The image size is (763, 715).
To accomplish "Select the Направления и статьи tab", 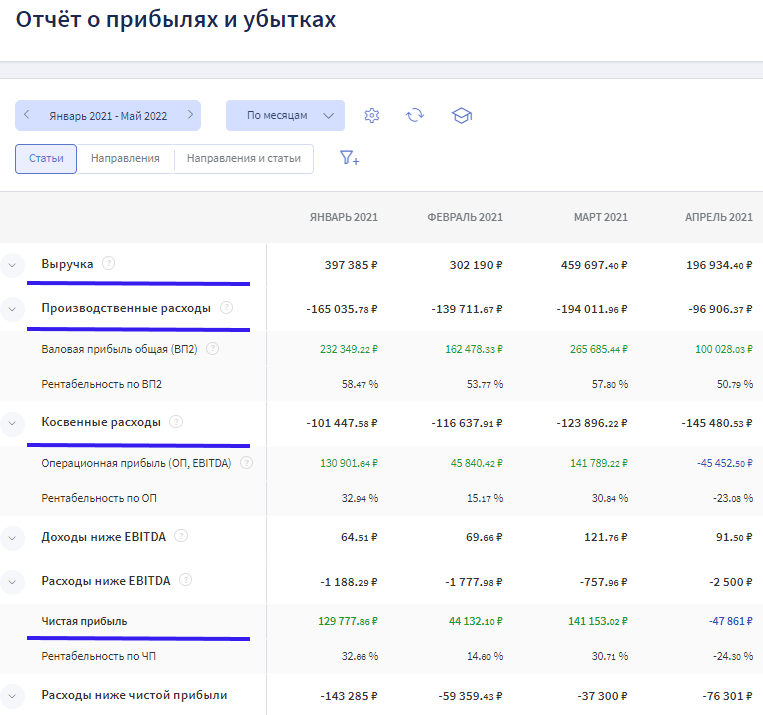I will point(244,158).
